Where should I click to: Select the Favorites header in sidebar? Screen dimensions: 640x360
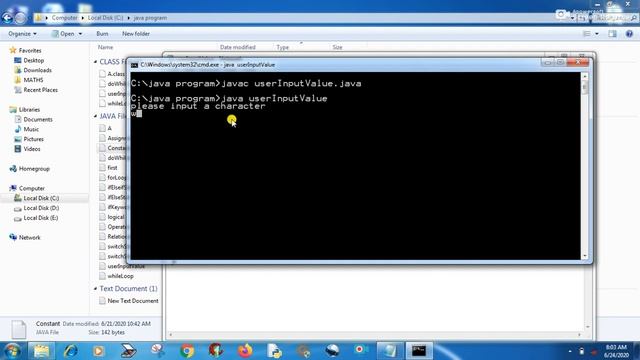(30, 51)
